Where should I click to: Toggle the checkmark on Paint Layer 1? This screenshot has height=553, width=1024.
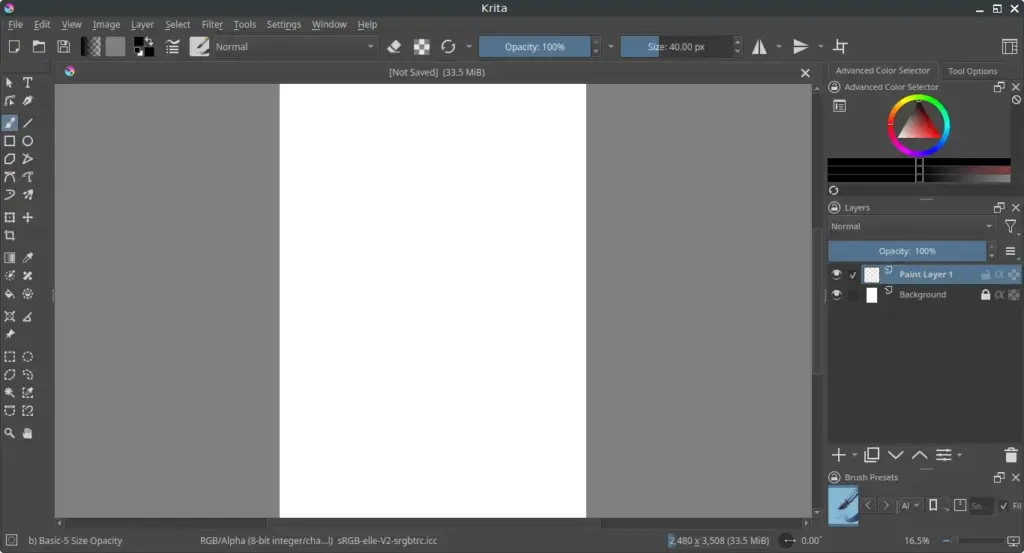click(853, 275)
